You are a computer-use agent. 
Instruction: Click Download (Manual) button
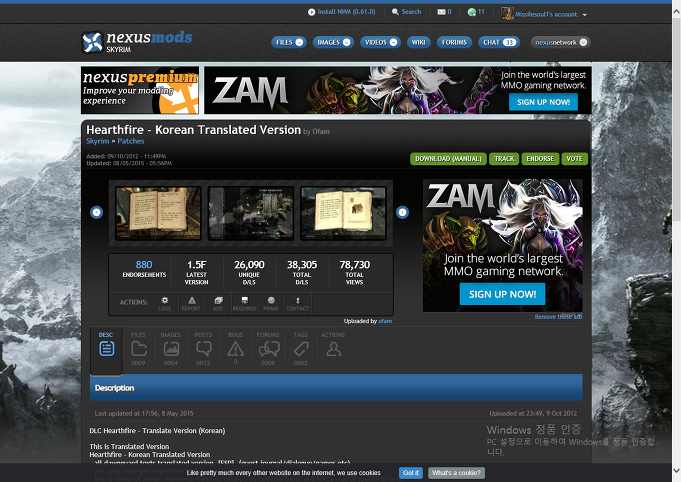coord(448,159)
